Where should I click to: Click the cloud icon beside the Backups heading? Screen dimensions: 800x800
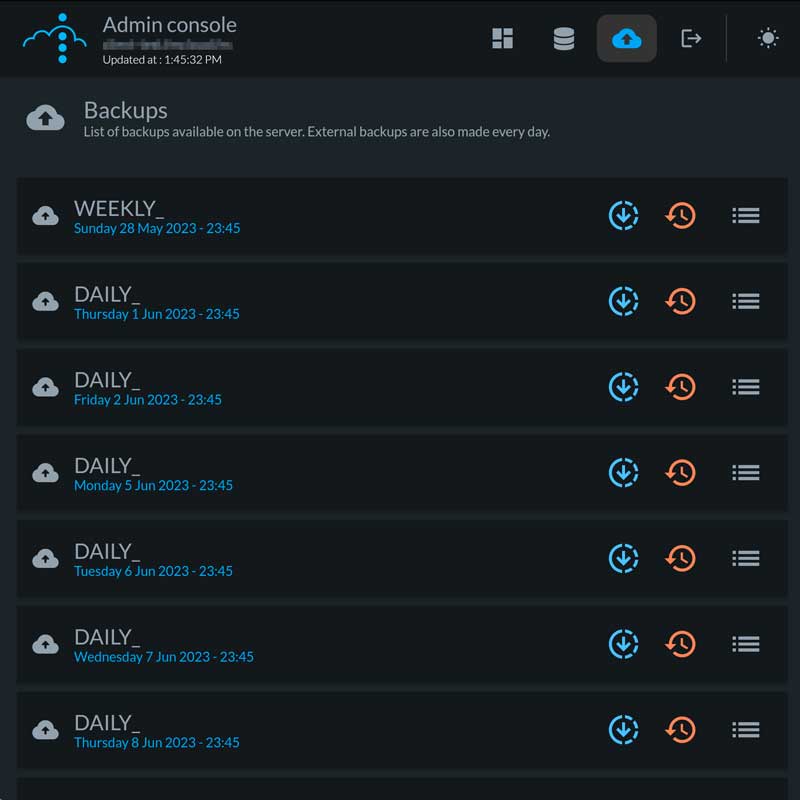44,117
